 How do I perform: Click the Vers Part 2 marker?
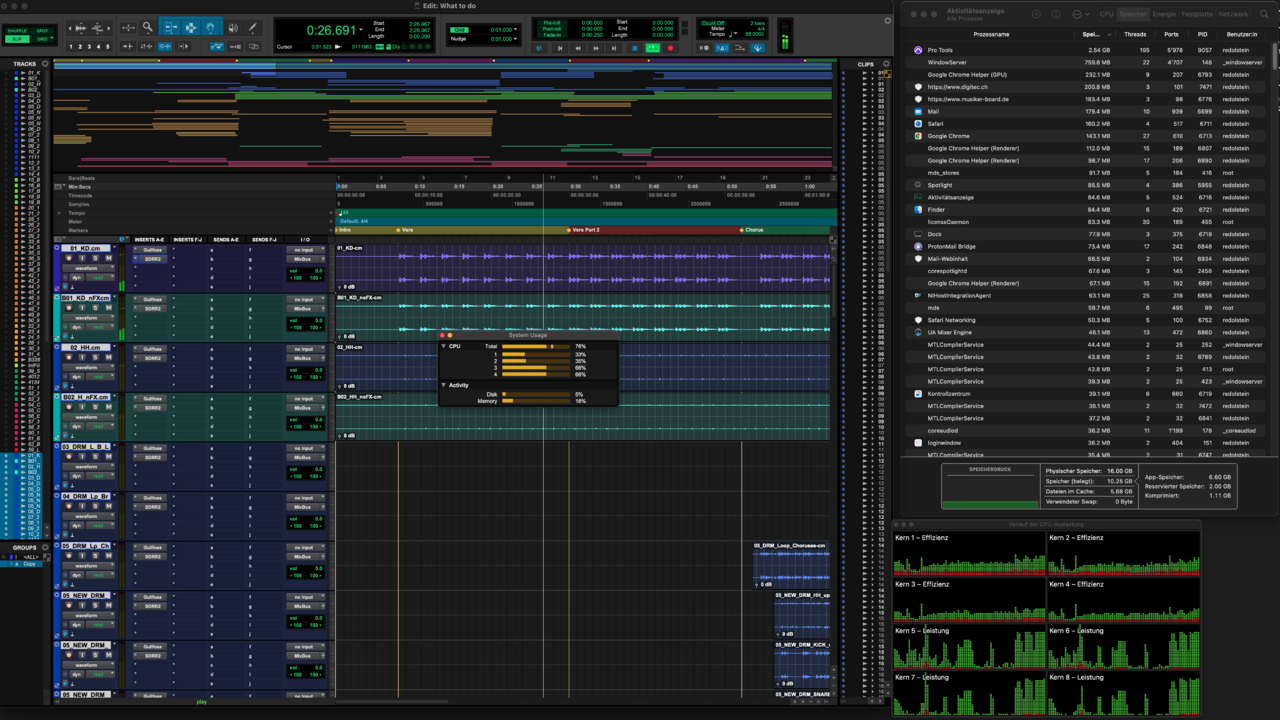coord(585,230)
